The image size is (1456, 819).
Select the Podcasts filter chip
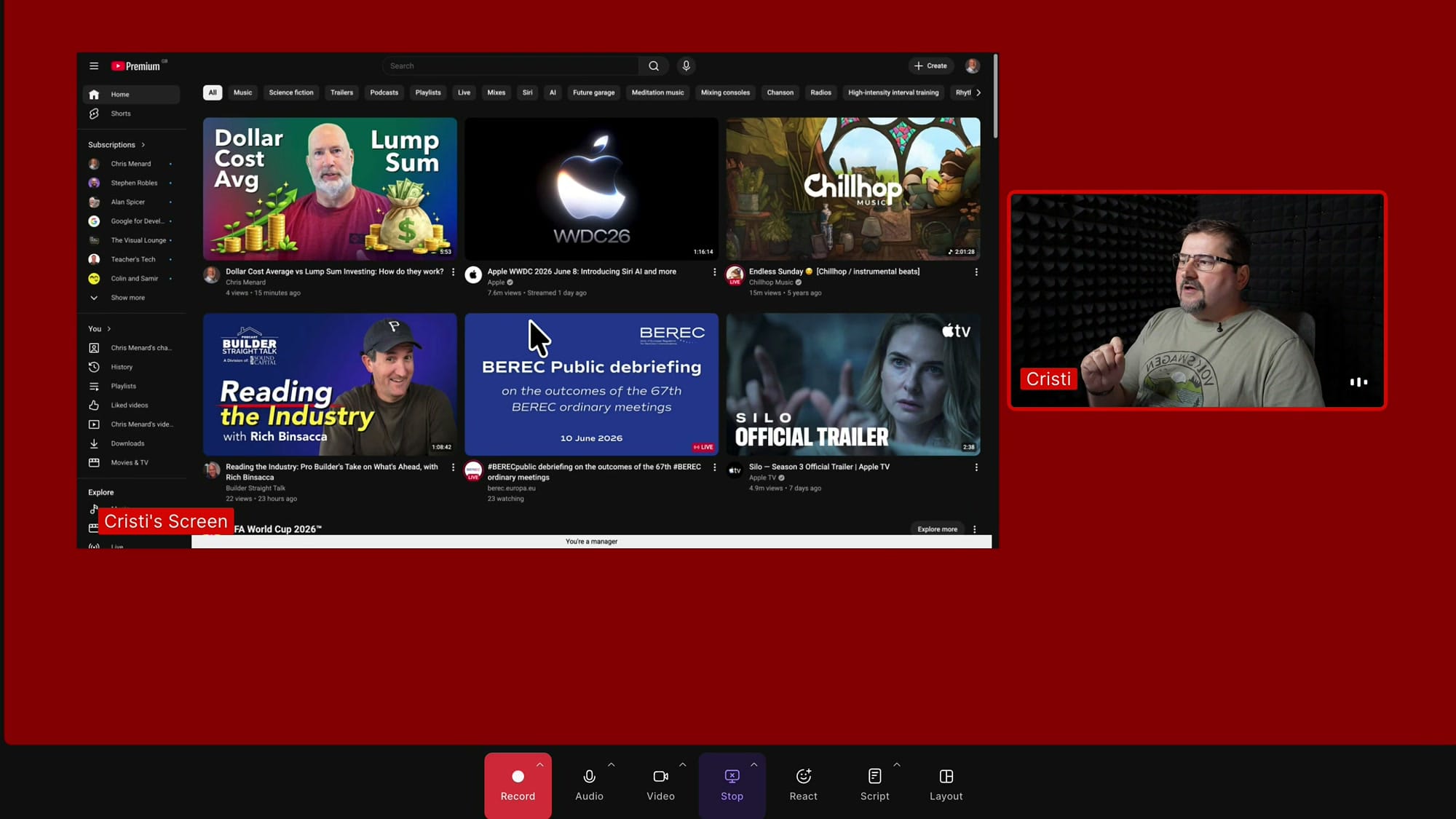384,92
